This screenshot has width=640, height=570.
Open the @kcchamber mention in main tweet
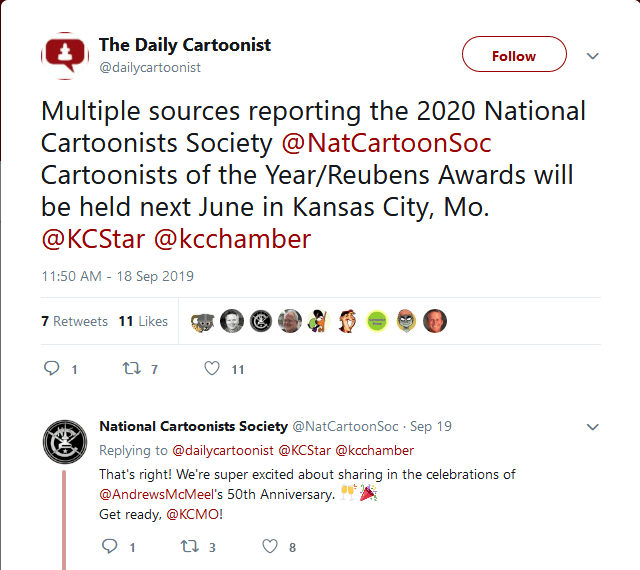point(232,239)
